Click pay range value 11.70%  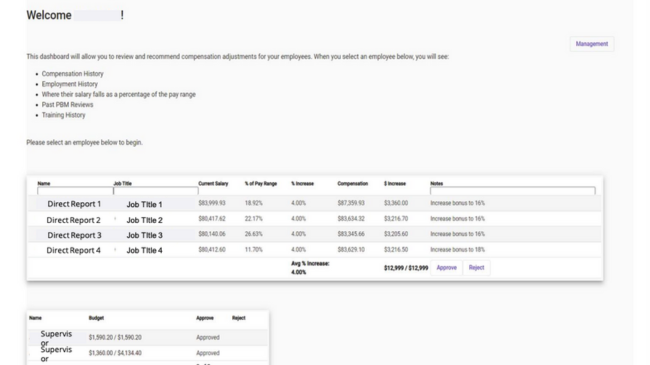point(253,250)
